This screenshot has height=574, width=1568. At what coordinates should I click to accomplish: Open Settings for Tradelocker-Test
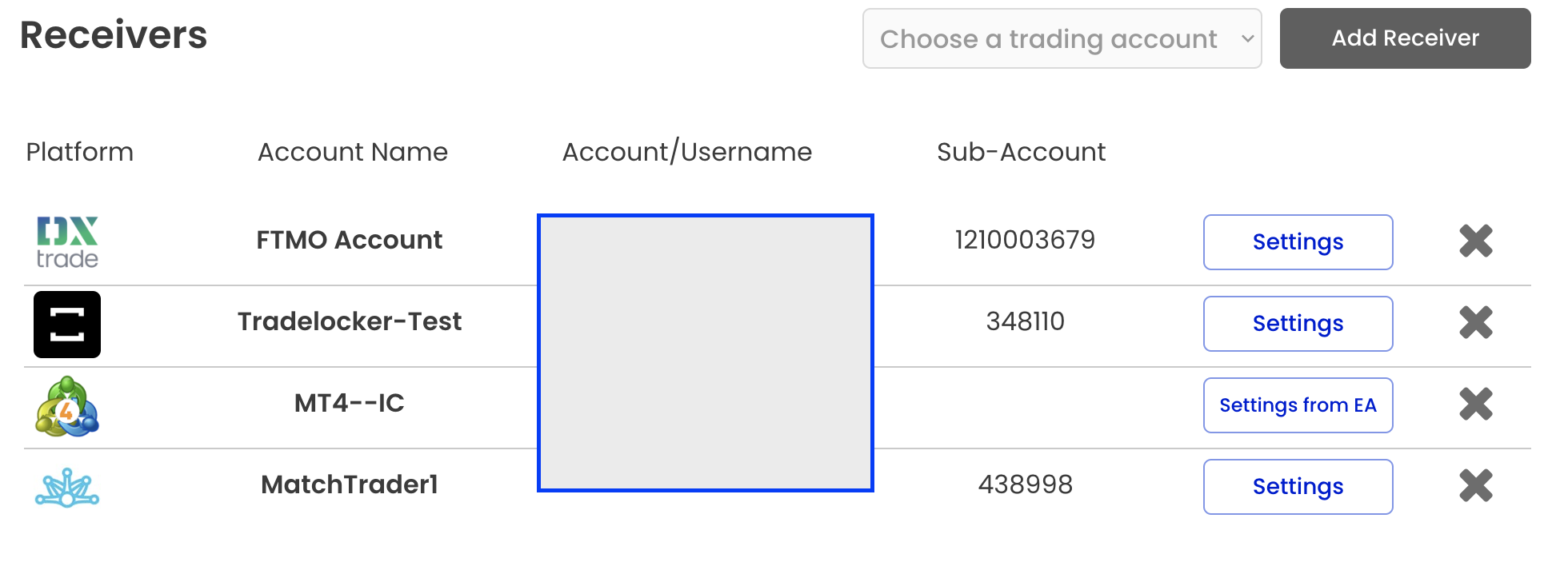pyautogui.click(x=1298, y=324)
